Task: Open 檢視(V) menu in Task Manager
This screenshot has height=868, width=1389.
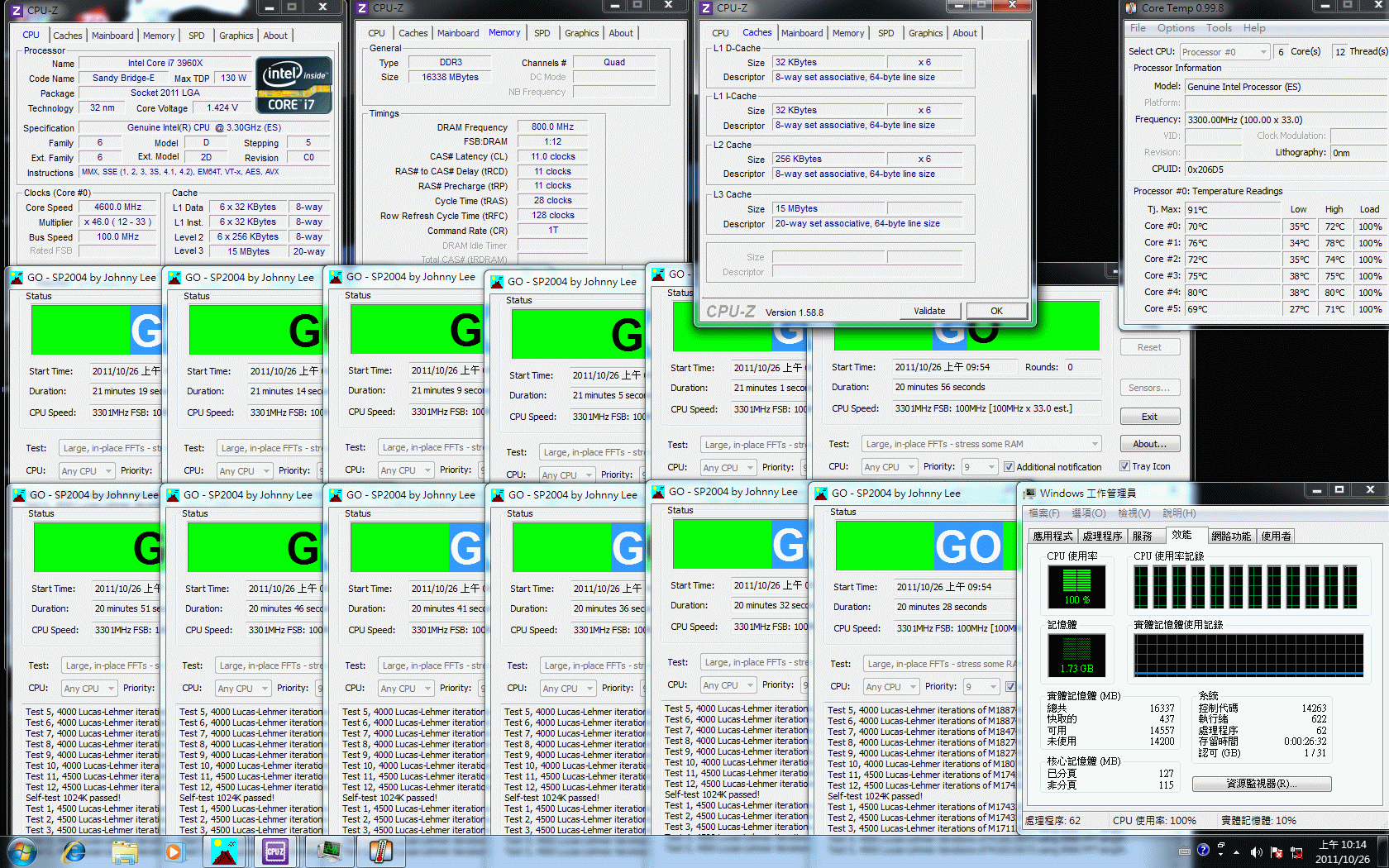Action: pyautogui.click(x=1134, y=513)
